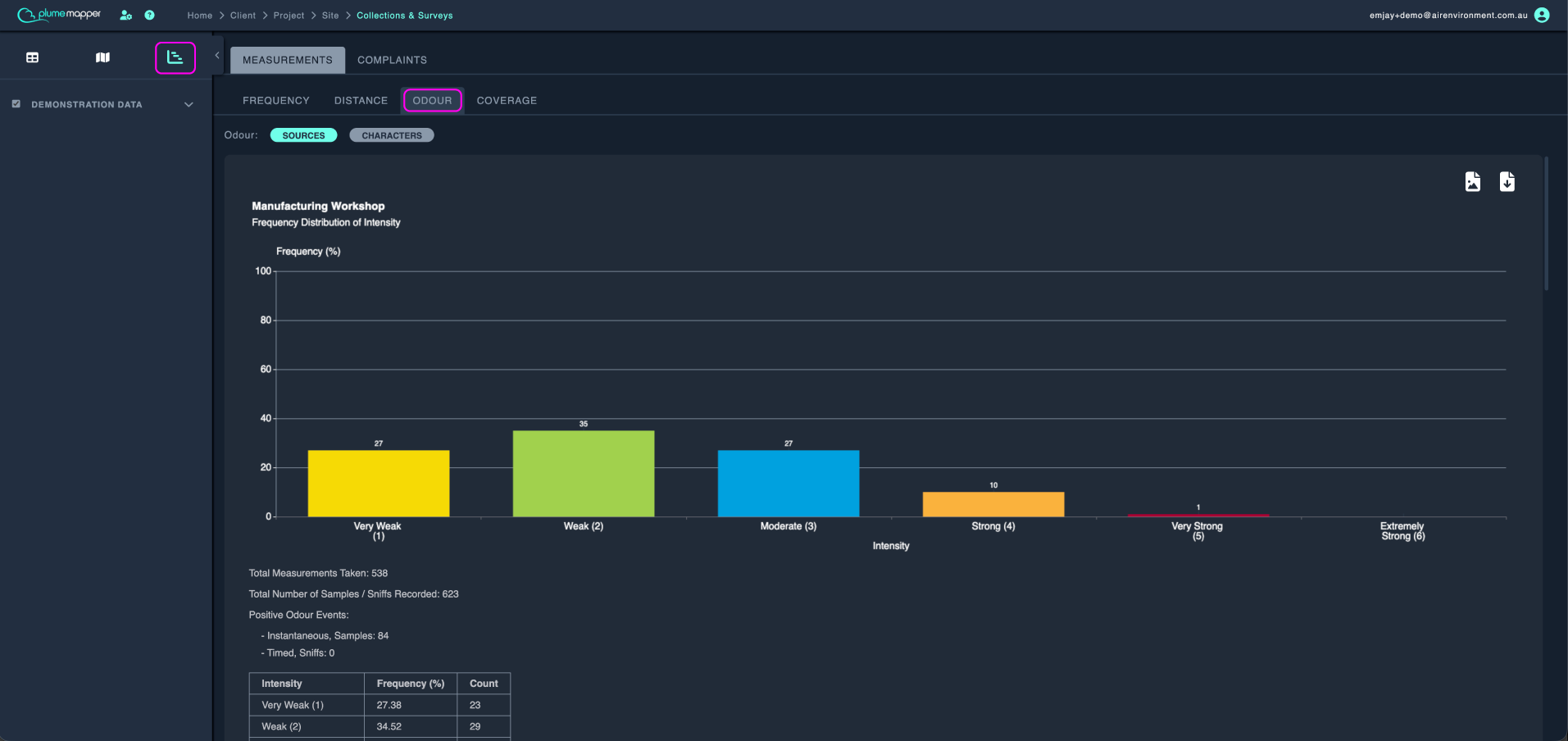Screen dimensions: 1568x741
Task: Toggle the Demonstration Data checkbox
Action: (x=16, y=104)
